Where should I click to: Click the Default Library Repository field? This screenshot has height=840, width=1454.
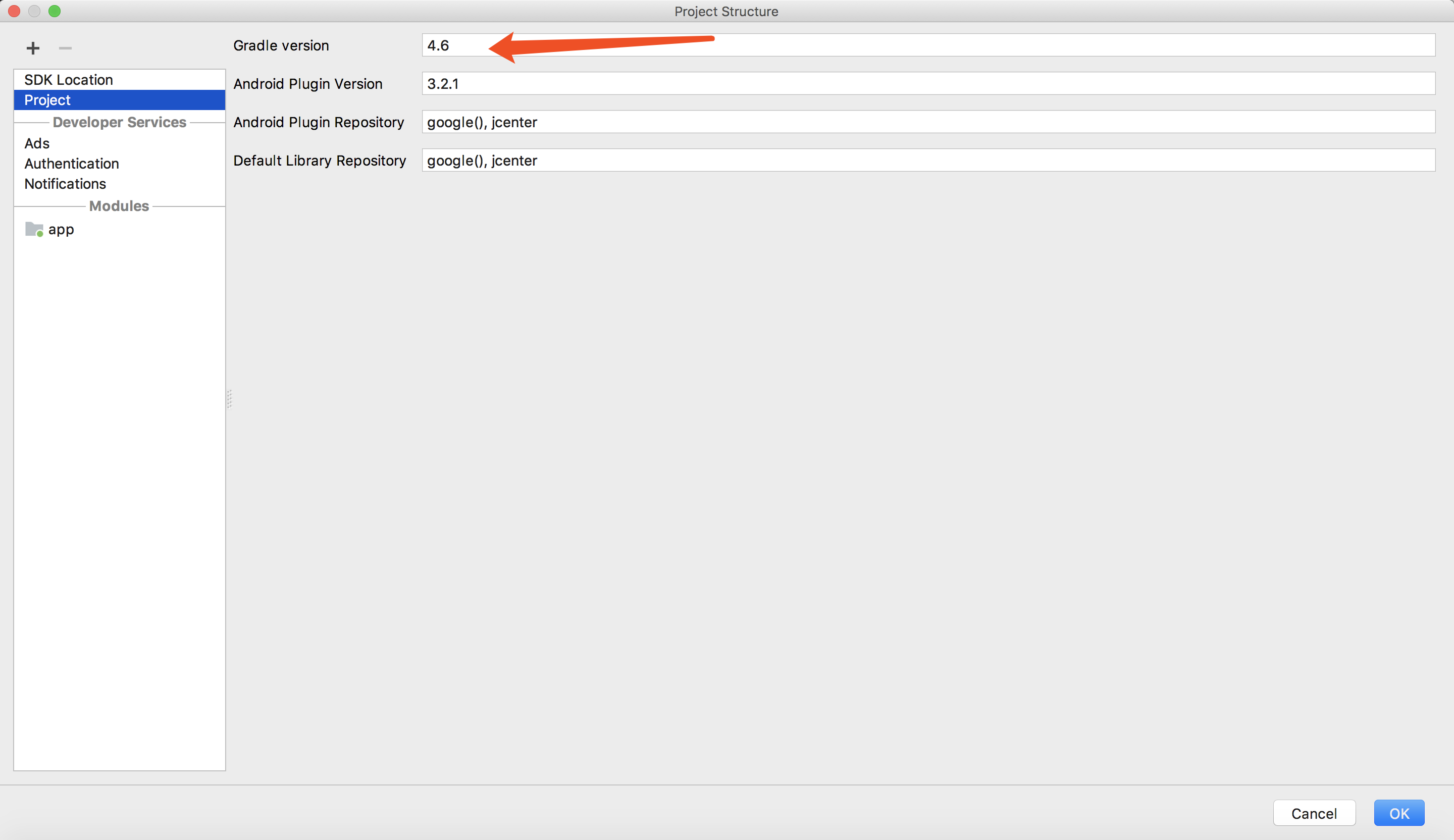click(928, 161)
